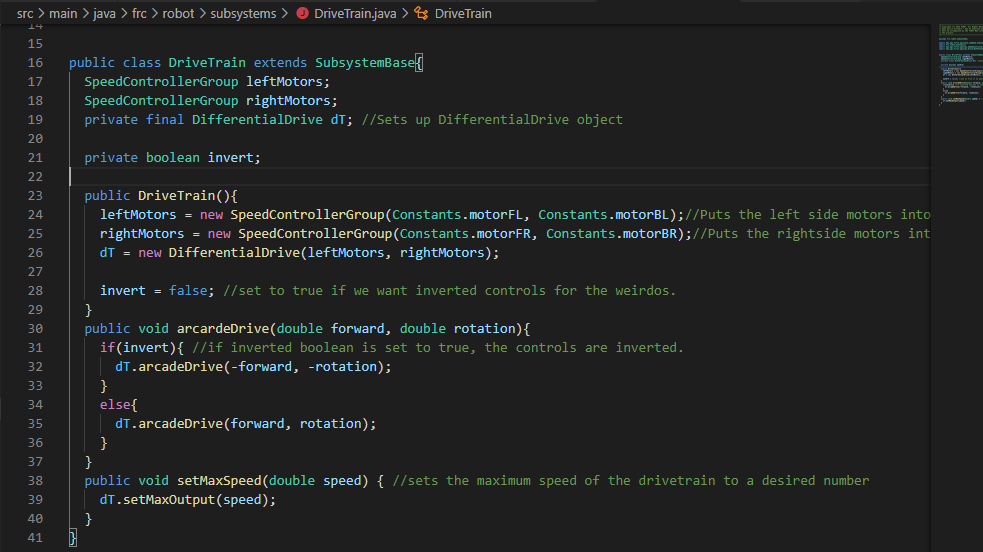Click 'dT.arcadeDrive(-forward, -rotation)' call
Image resolution: width=983 pixels, height=552 pixels.
[x=249, y=367]
